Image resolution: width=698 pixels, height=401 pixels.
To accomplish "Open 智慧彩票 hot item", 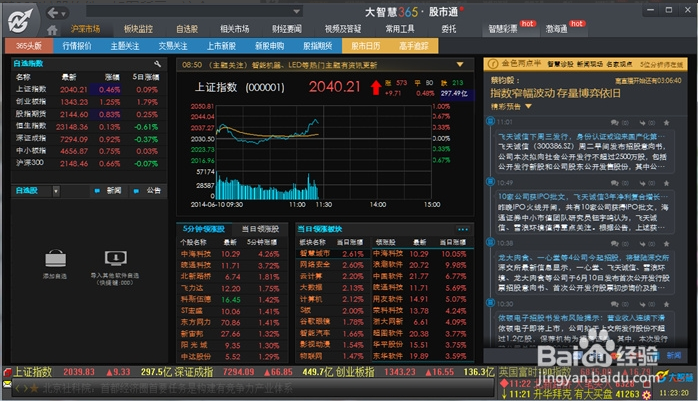I will pos(503,29).
